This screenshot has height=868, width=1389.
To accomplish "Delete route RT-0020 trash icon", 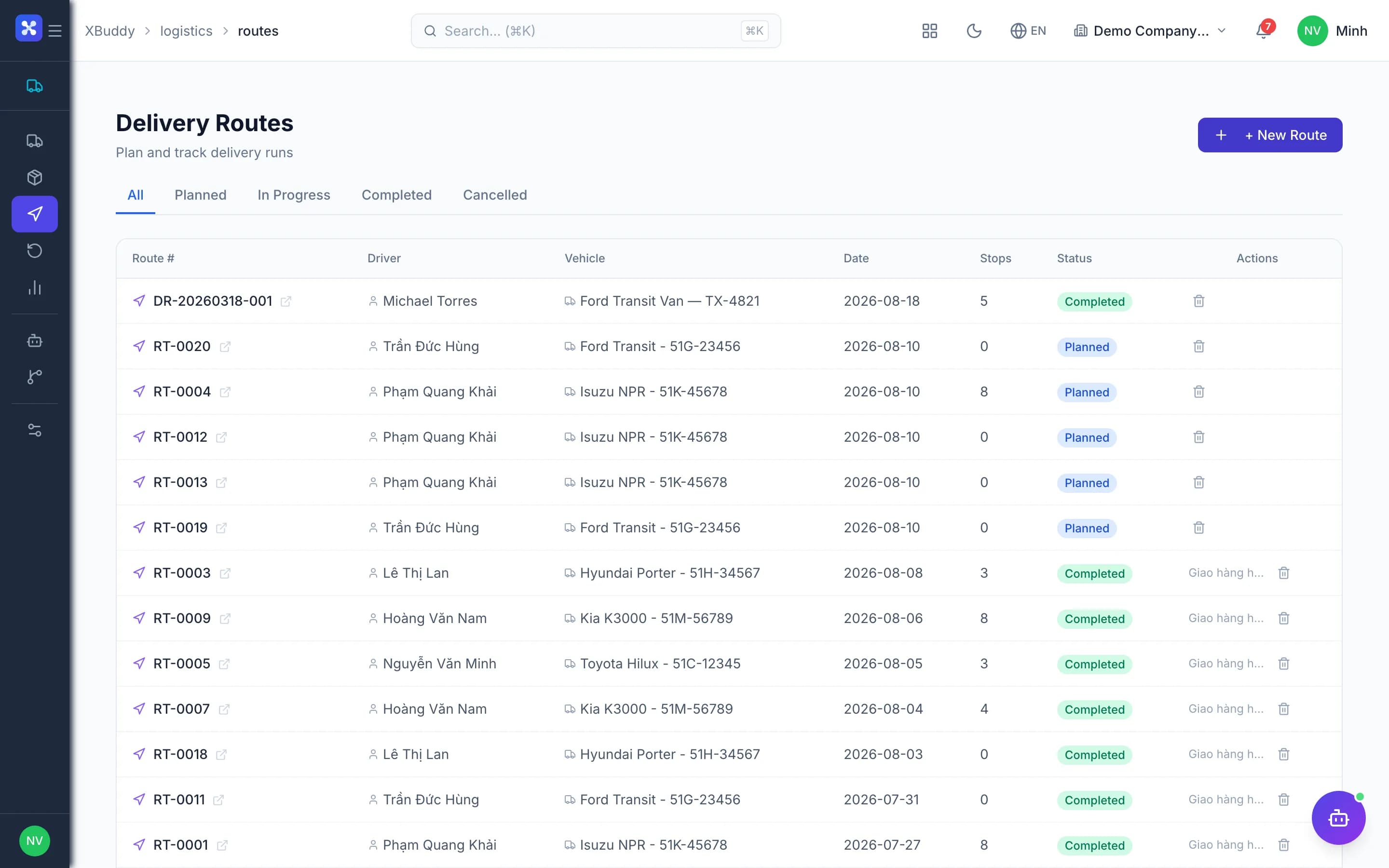I will click(1199, 346).
